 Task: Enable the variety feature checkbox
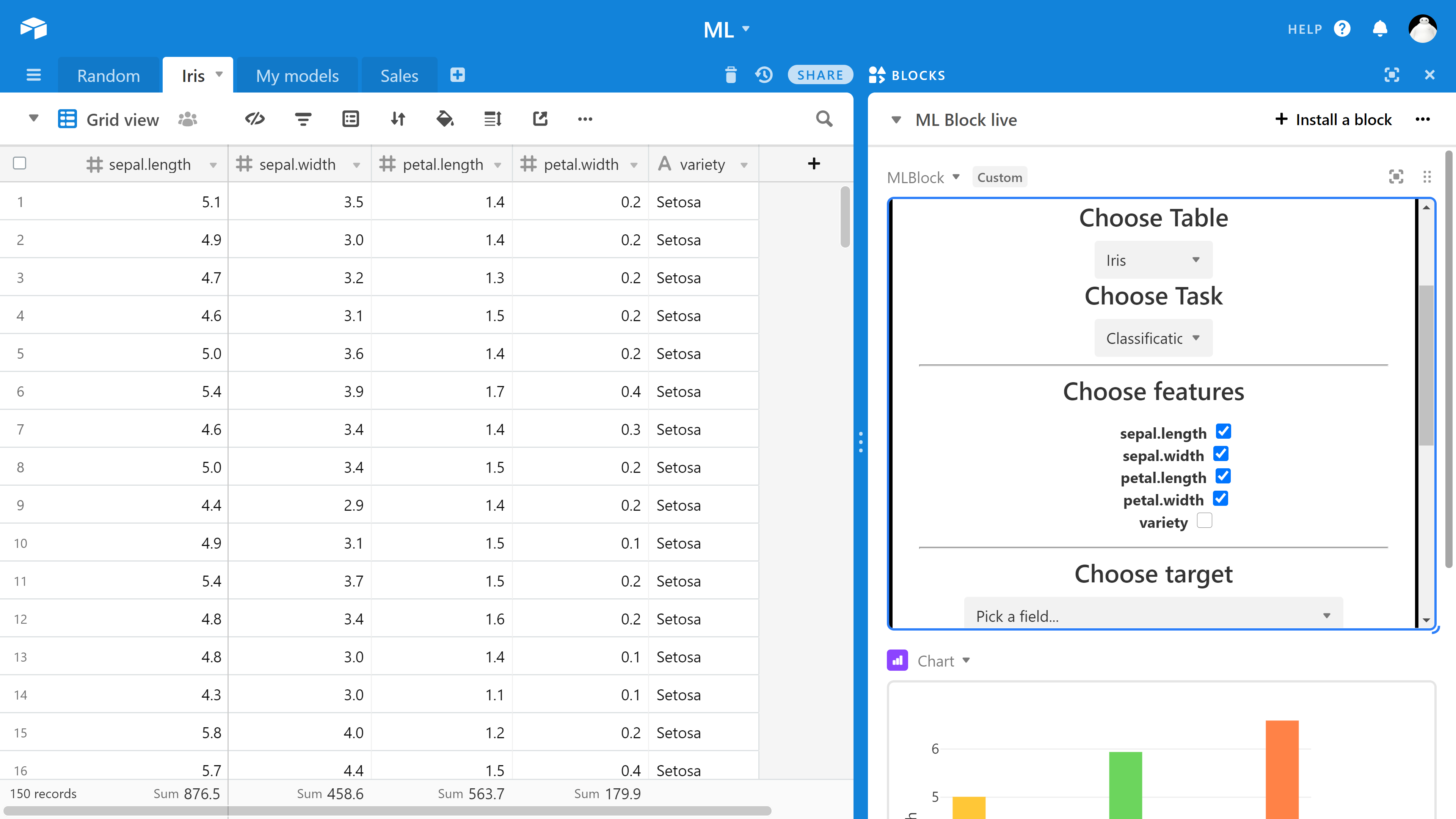pyautogui.click(x=1205, y=521)
